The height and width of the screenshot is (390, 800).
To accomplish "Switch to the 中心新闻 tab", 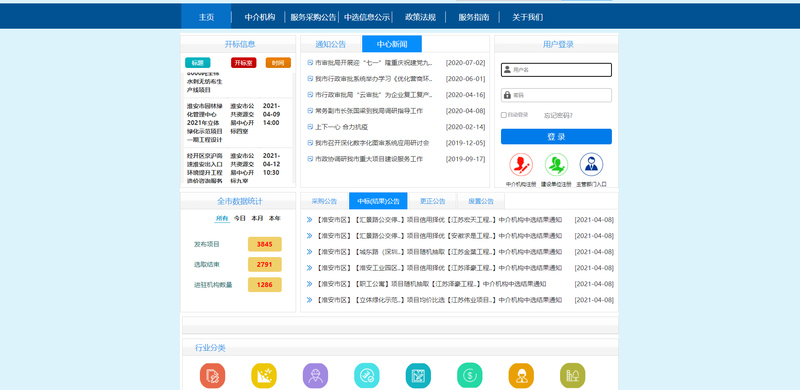I will point(392,44).
